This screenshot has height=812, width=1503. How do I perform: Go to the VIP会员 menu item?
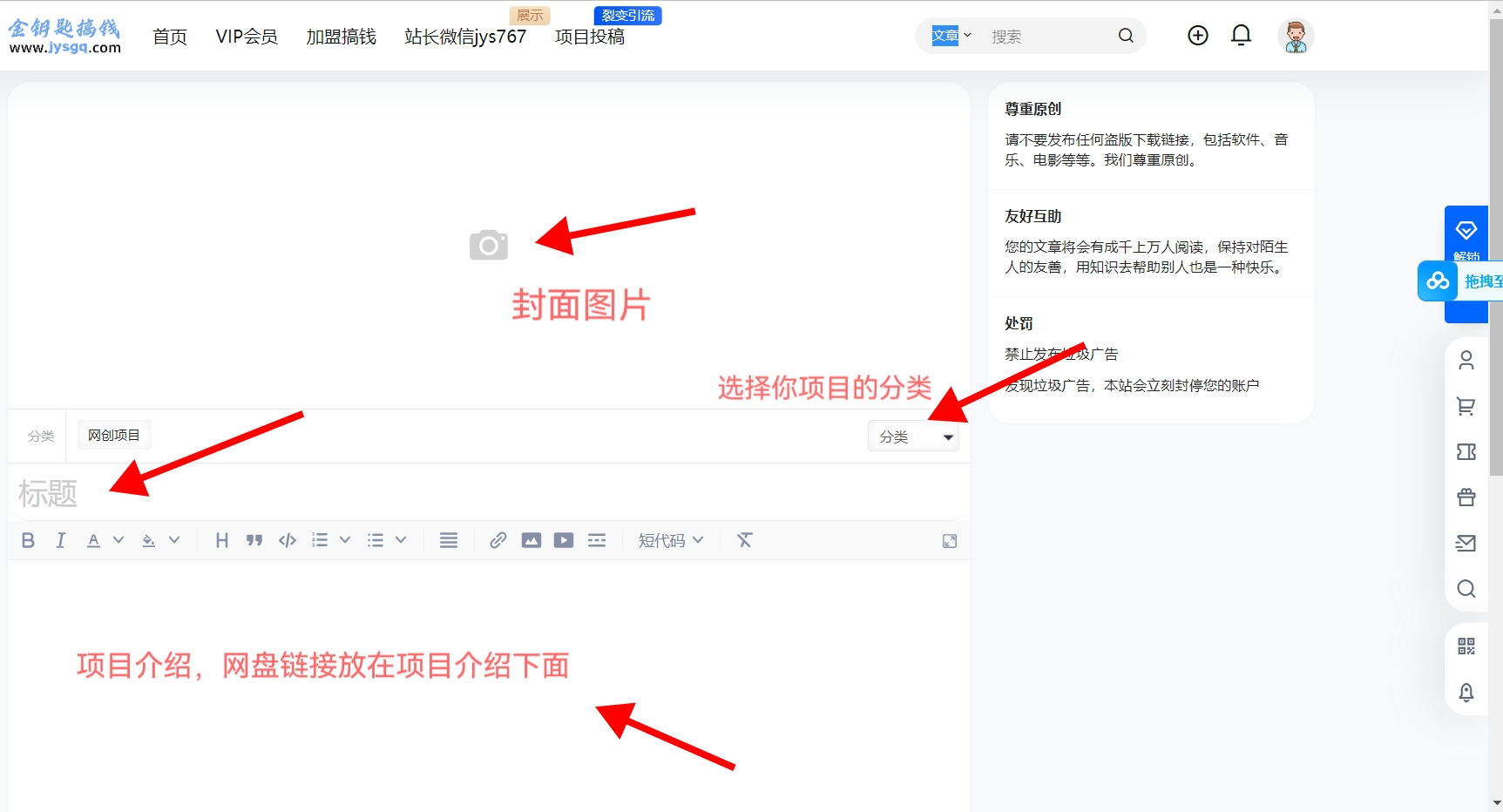point(247,37)
